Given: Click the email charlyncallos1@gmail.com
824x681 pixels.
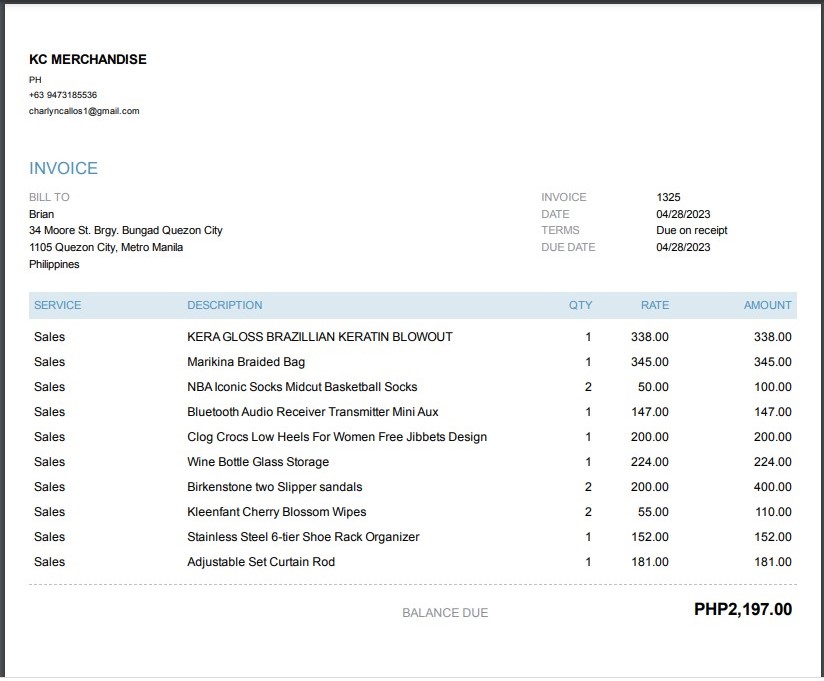Looking at the screenshot, I should click(x=84, y=111).
